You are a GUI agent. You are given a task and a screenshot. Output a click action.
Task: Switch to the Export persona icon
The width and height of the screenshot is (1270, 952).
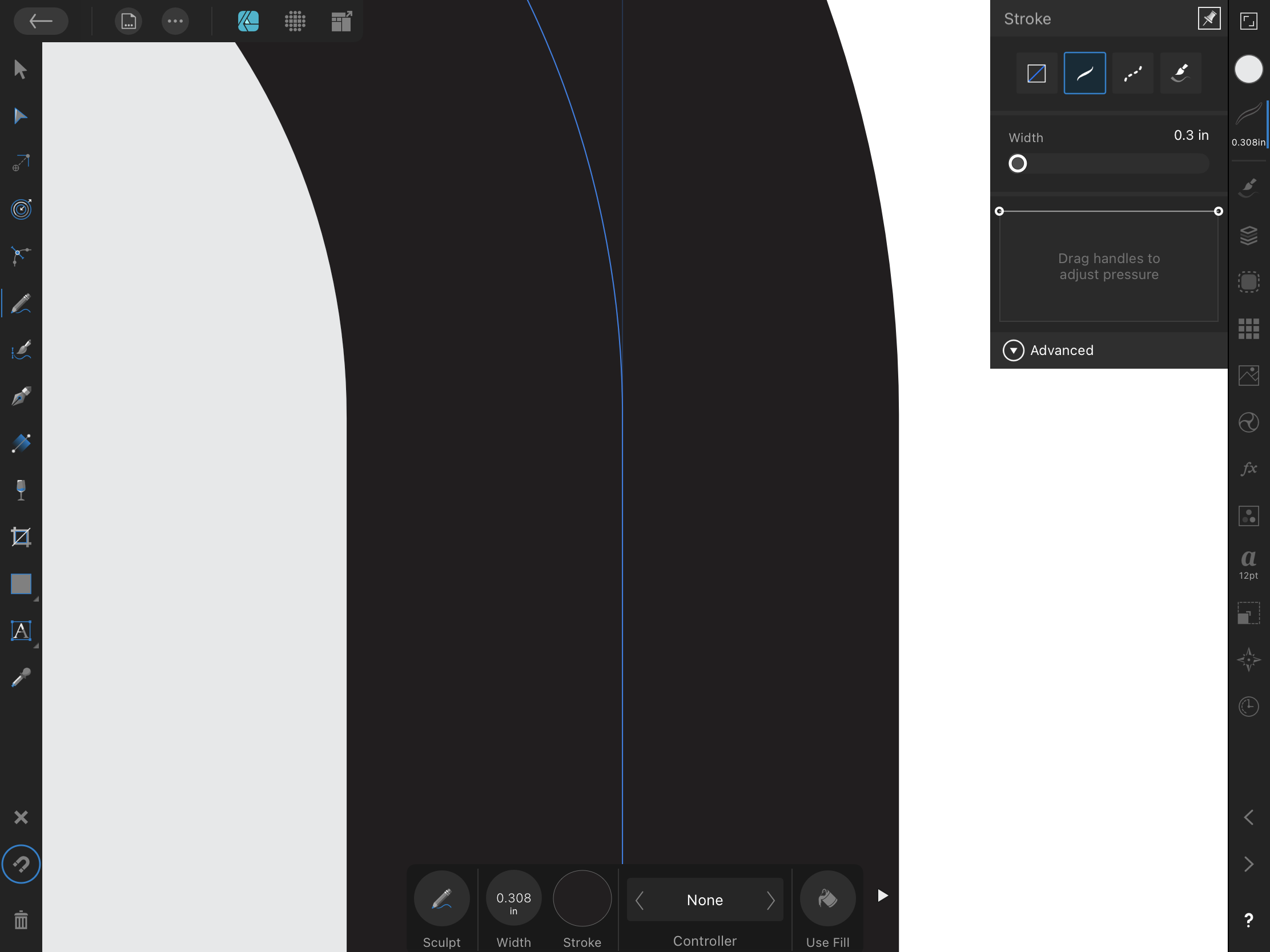[x=341, y=22]
